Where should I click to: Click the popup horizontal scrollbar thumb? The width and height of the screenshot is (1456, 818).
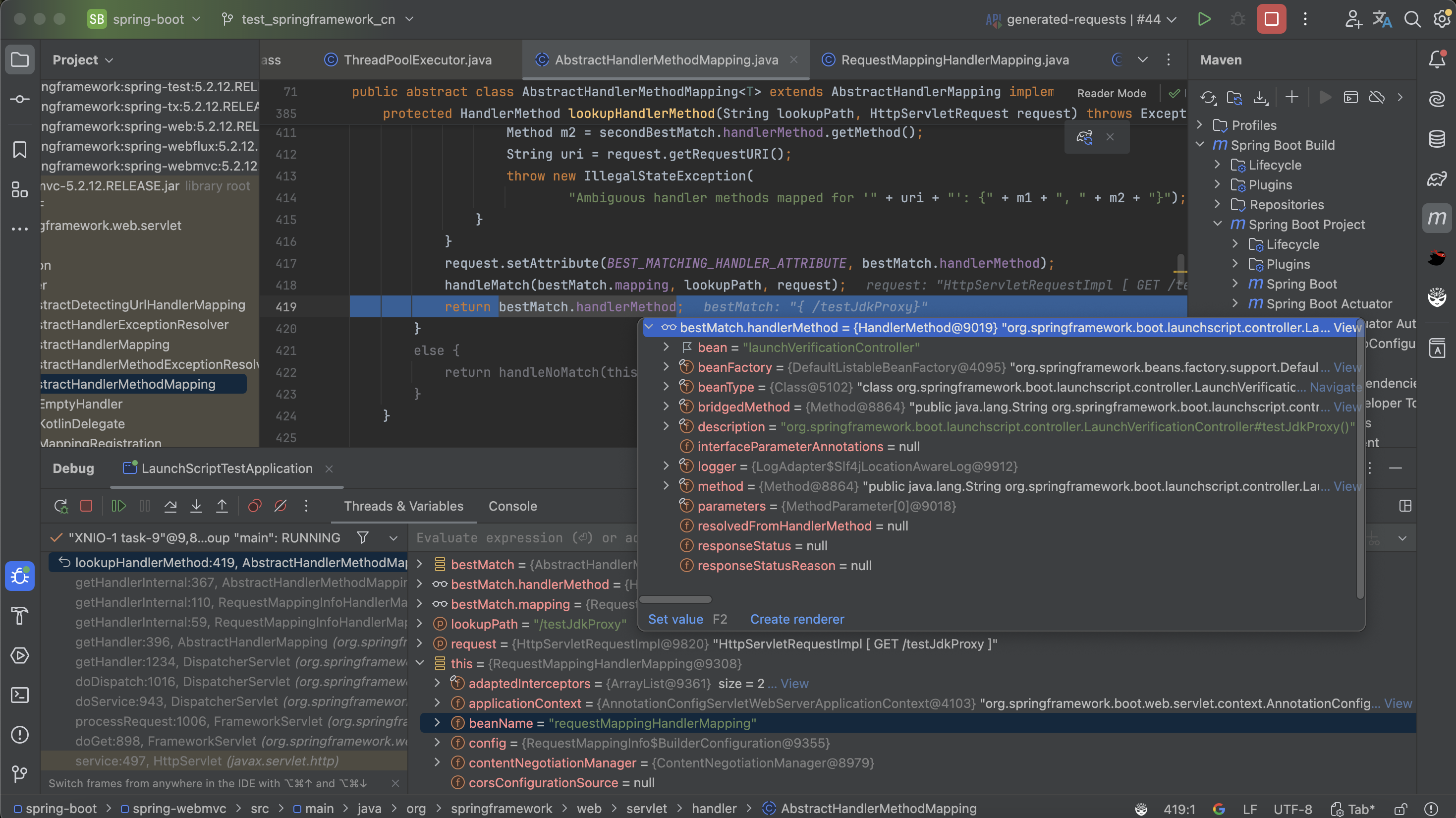pyautogui.click(x=675, y=599)
